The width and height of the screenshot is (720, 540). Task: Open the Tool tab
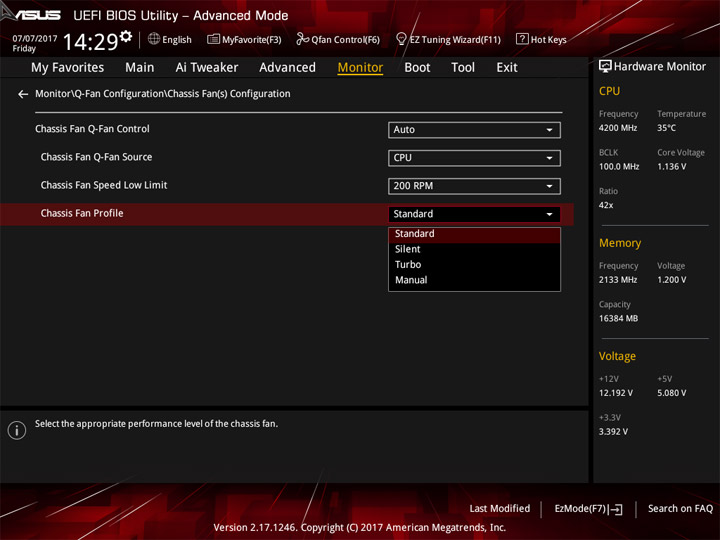[x=463, y=68]
